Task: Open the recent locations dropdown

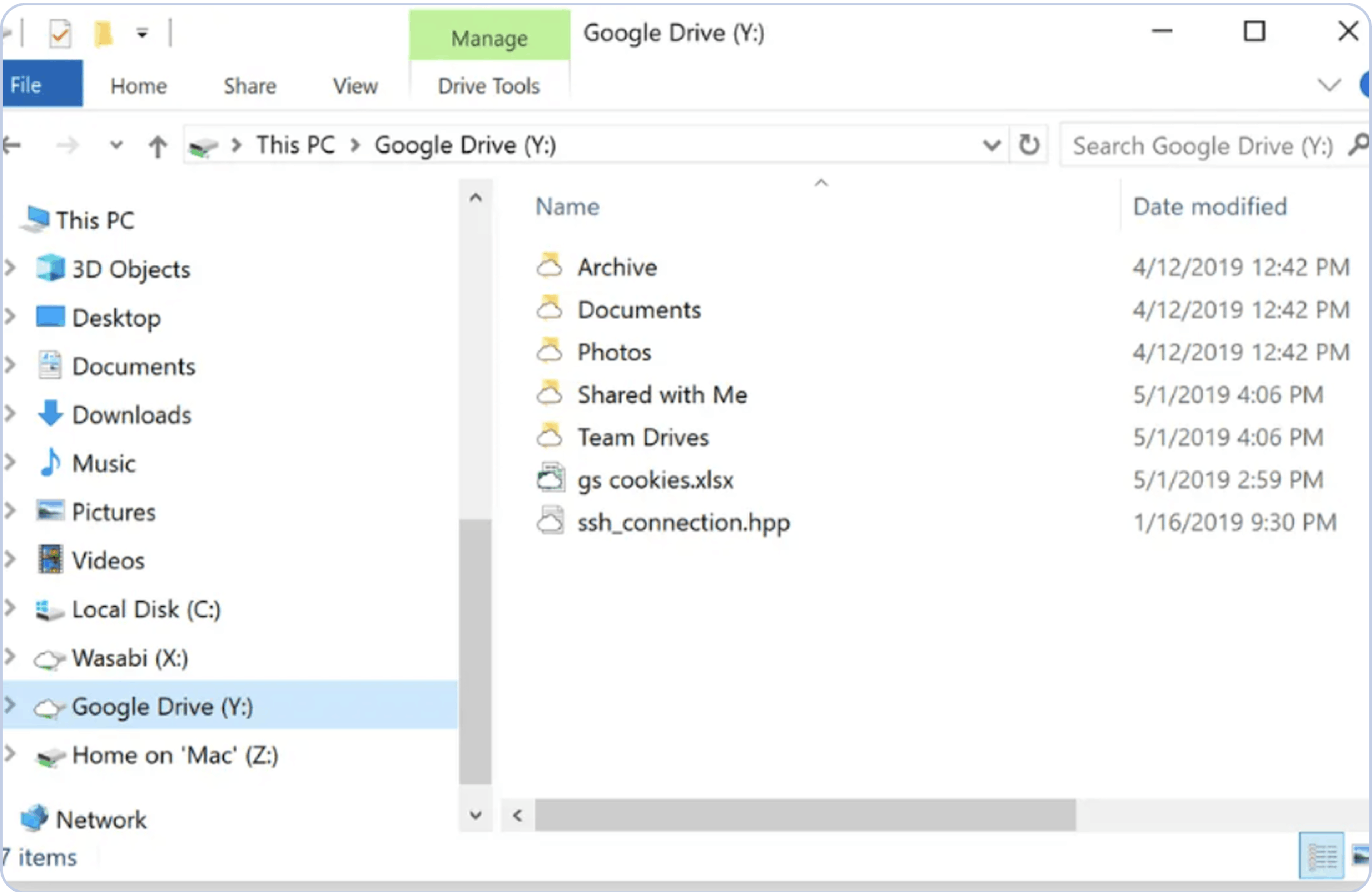Action: (116, 145)
